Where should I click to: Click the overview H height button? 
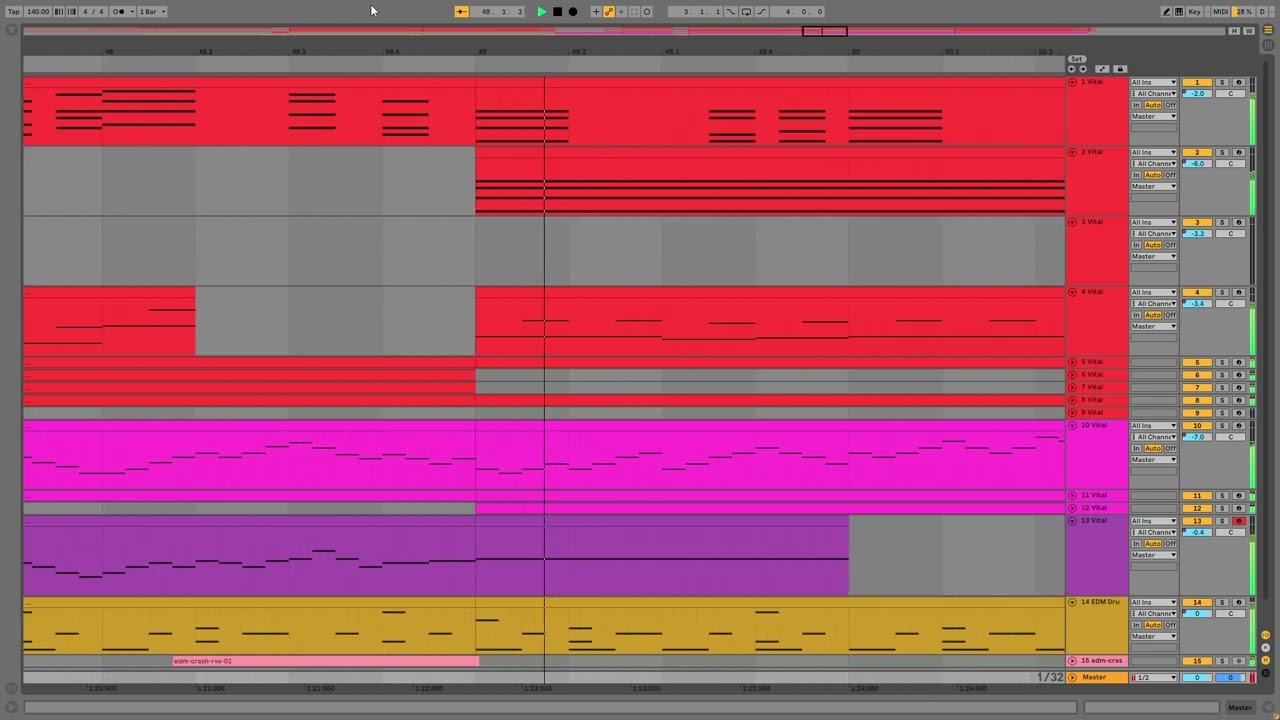(x=1235, y=31)
